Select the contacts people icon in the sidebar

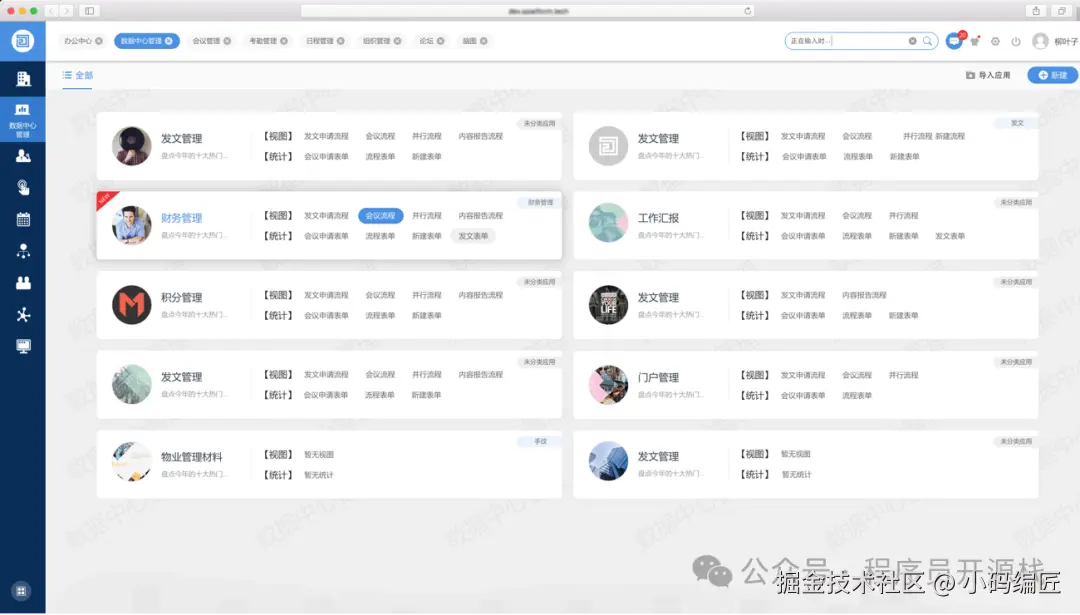[x=22, y=154]
